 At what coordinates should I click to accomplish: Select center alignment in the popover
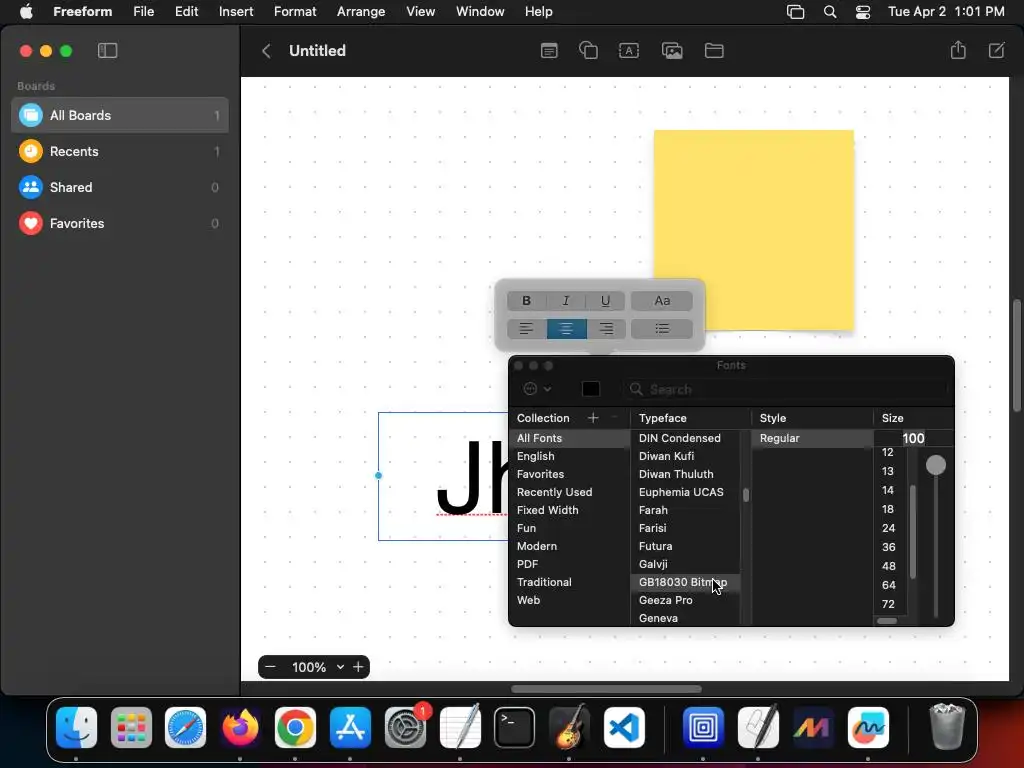click(x=566, y=328)
